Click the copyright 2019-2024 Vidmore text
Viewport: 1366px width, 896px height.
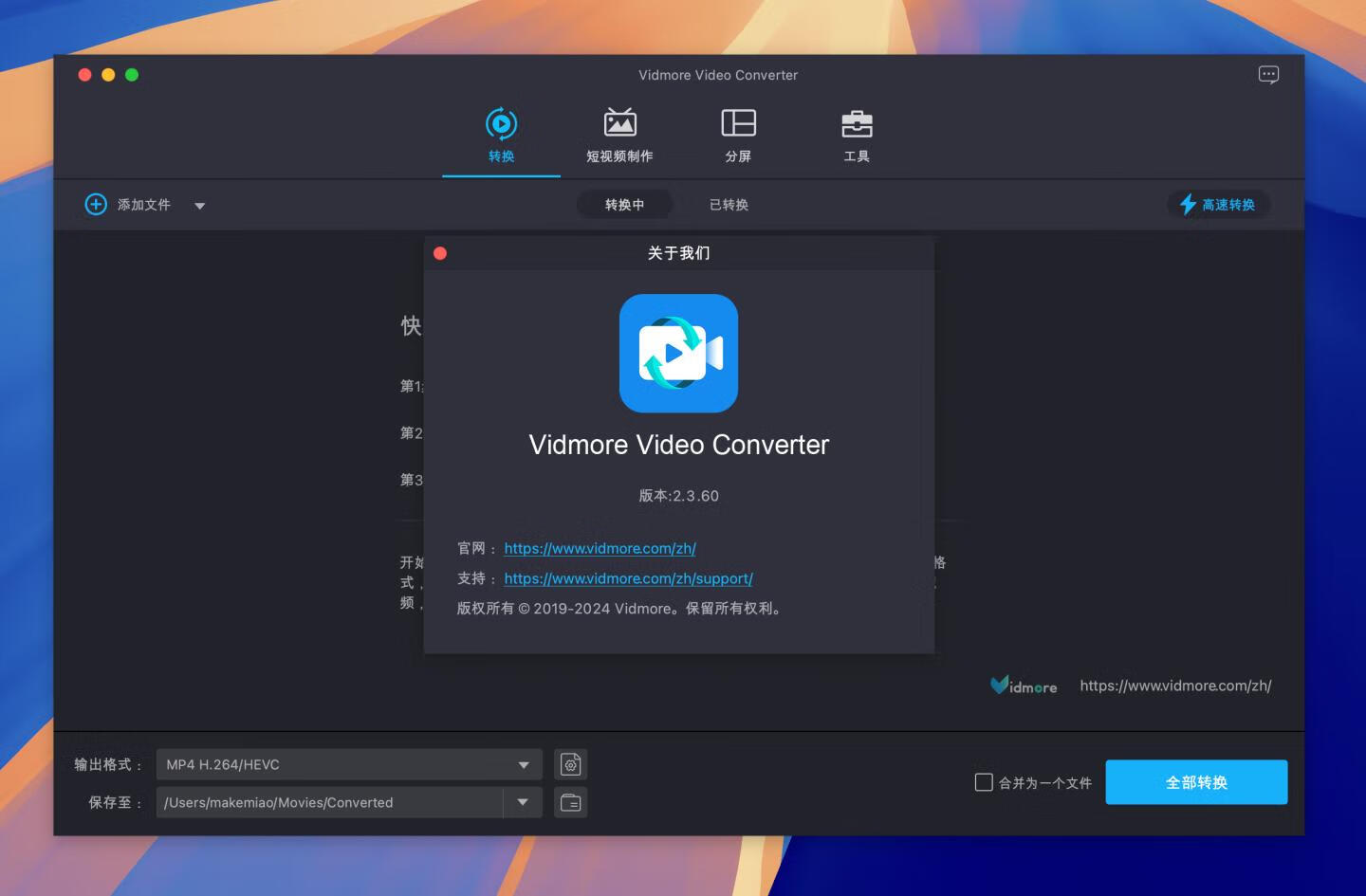pos(620,609)
